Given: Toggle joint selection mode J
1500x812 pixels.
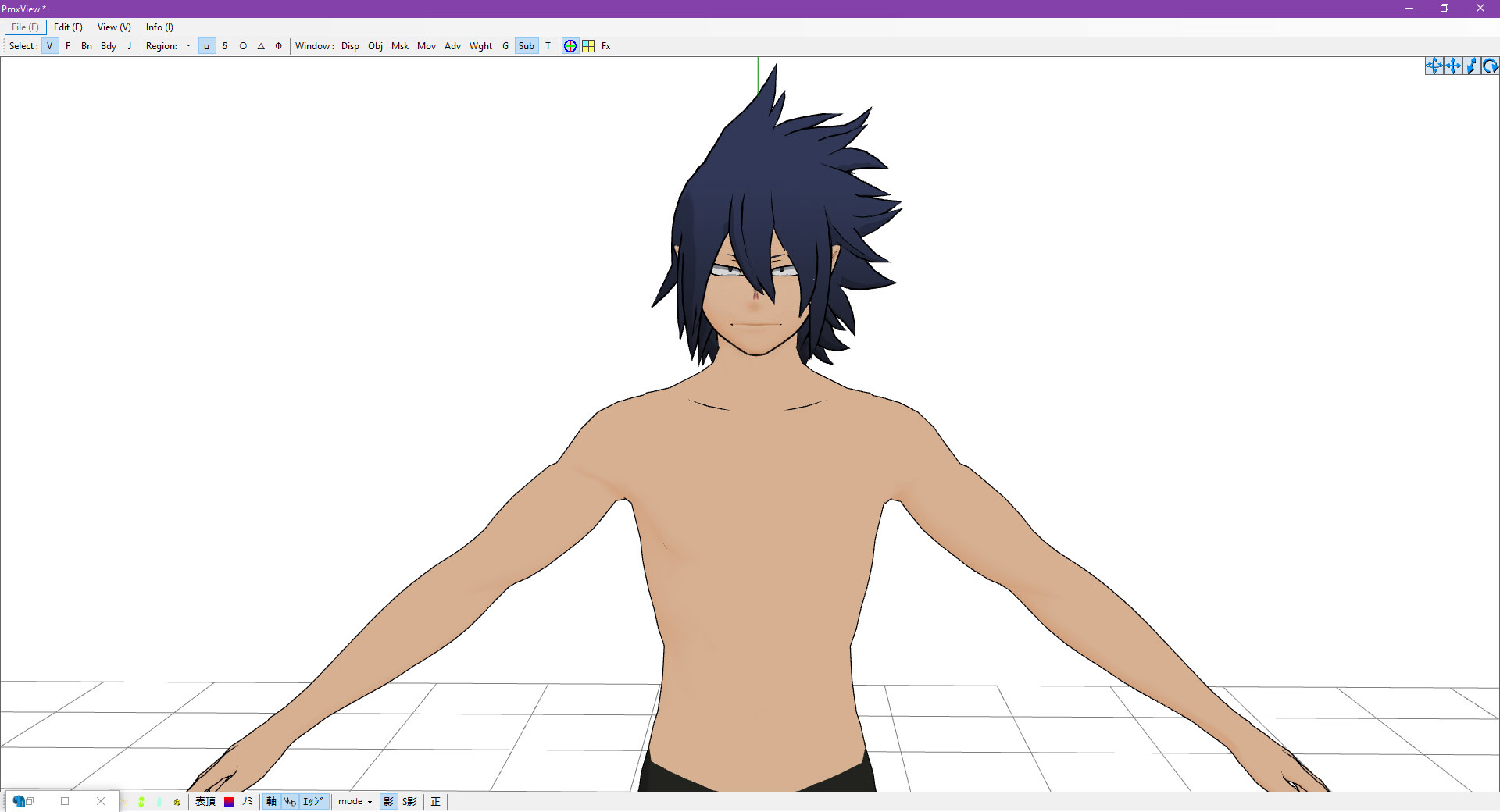Looking at the screenshot, I should tap(130, 46).
